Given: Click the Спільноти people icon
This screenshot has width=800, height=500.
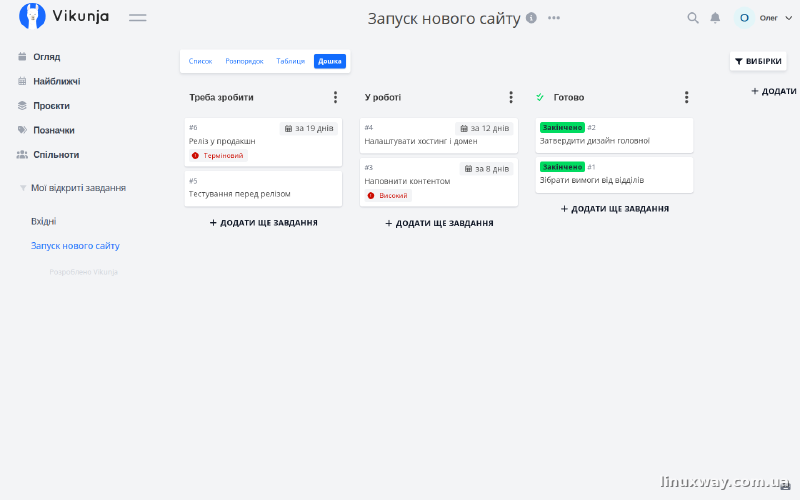Looking at the screenshot, I should (22, 154).
